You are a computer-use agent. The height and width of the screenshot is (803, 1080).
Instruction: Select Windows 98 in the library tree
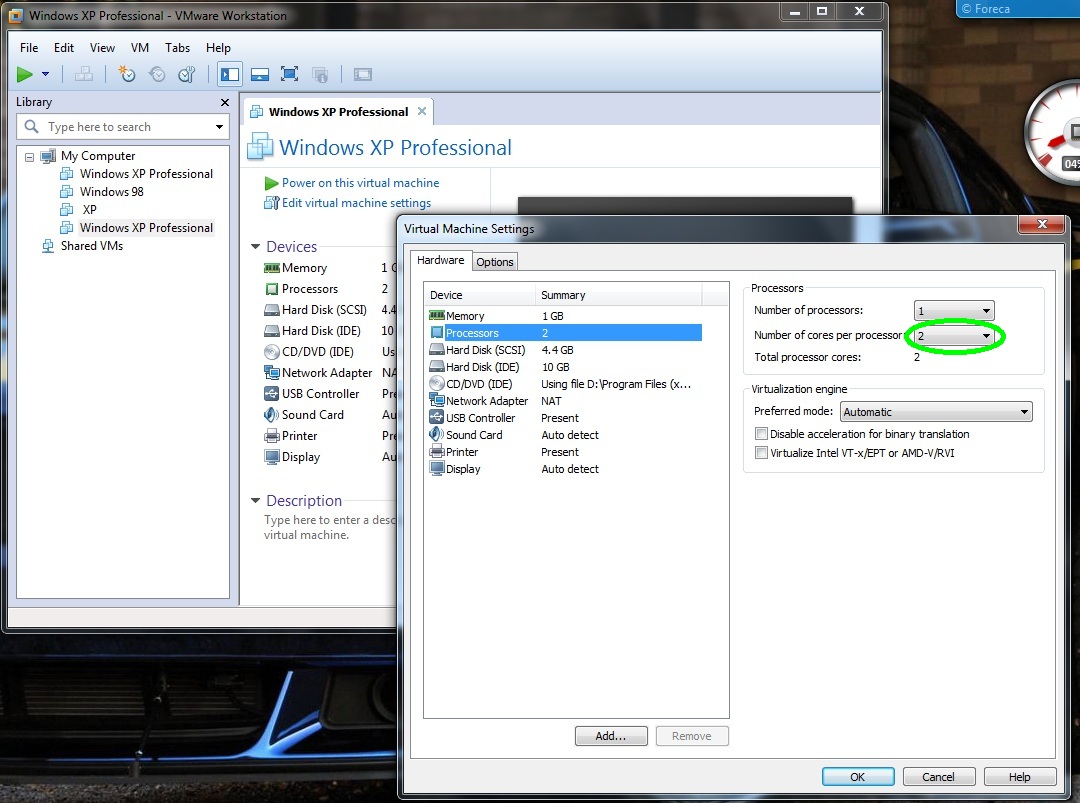[x=111, y=191]
